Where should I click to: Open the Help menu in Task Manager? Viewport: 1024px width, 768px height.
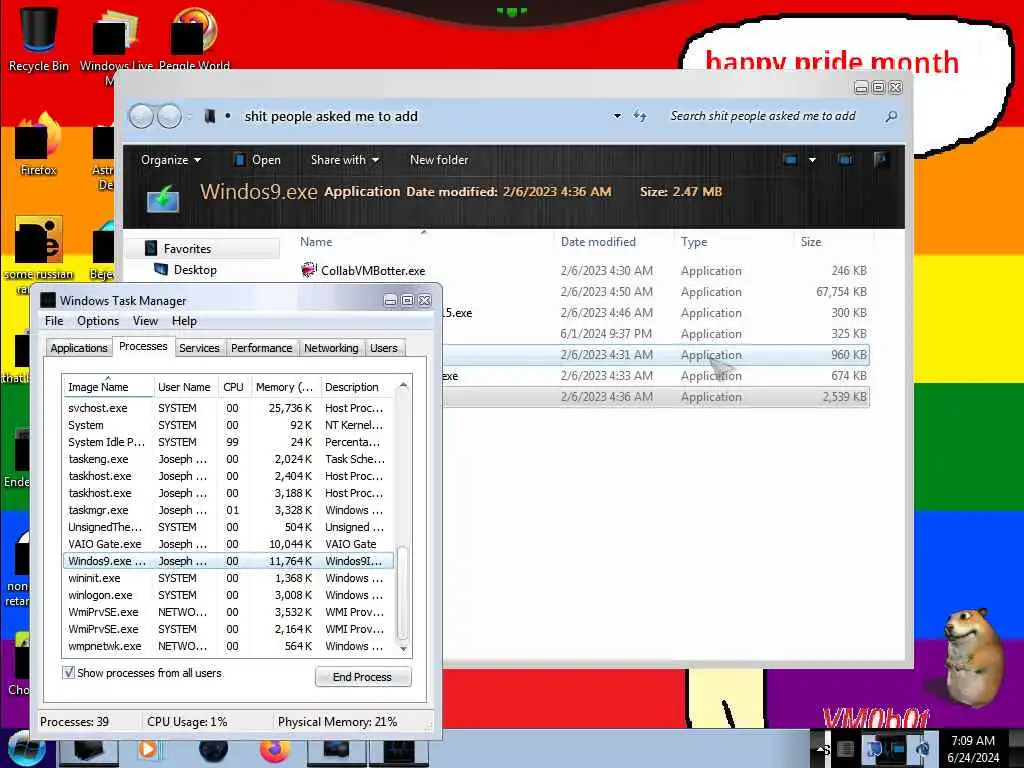point(184,321)
